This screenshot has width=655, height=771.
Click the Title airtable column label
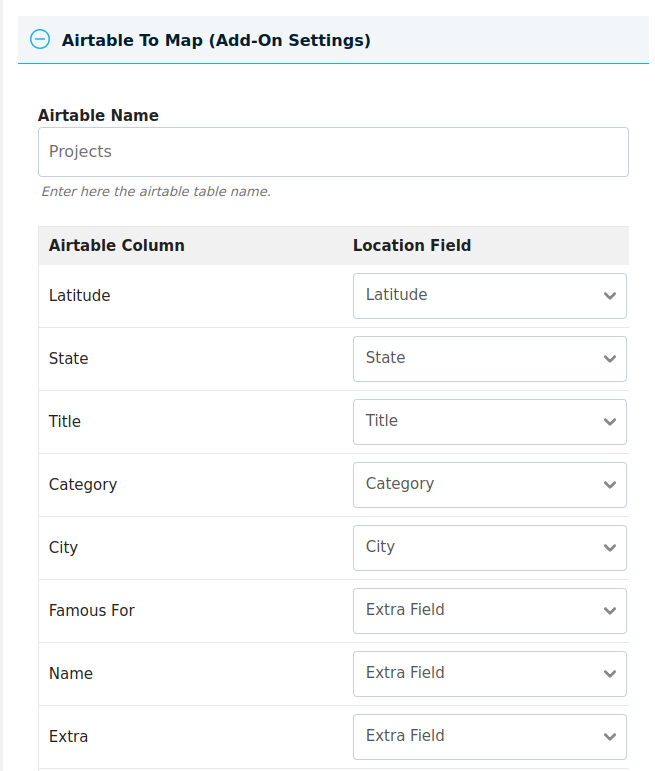coord(64,421)
